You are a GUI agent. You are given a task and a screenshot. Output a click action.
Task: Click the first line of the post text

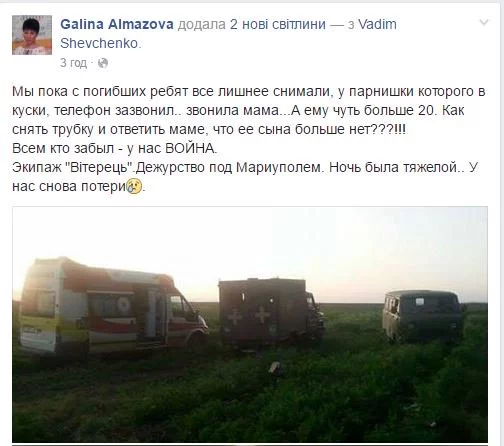[249, 91]
